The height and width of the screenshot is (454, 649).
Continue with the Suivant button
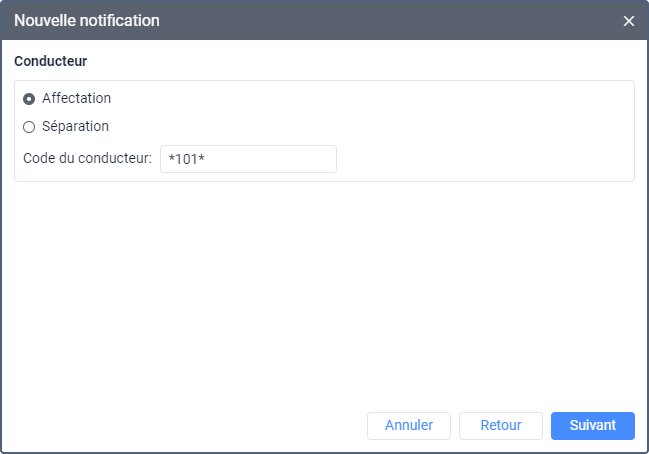click(x=593, y=426)
